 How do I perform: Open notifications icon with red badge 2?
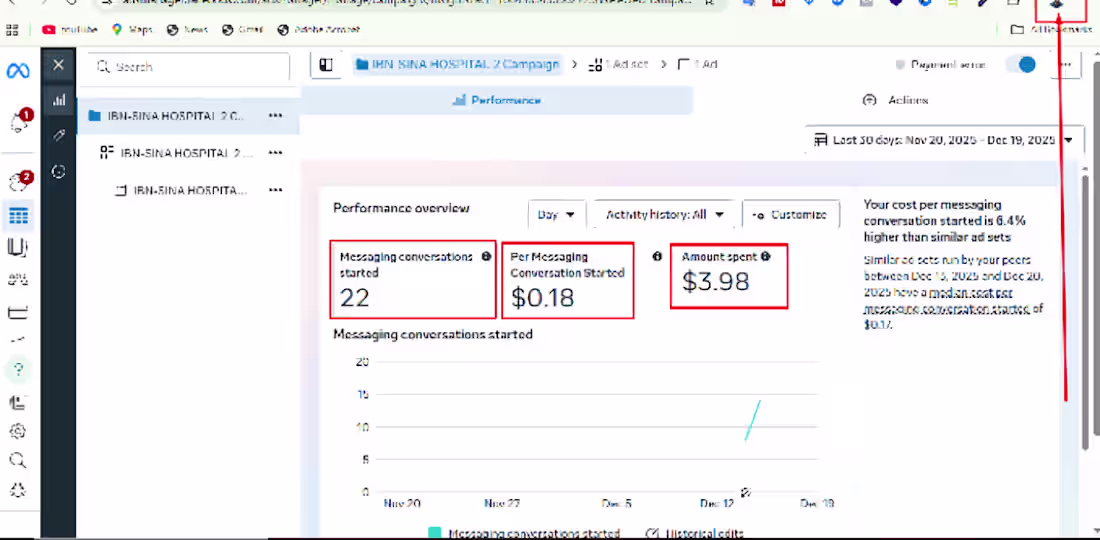click(19, 182)
